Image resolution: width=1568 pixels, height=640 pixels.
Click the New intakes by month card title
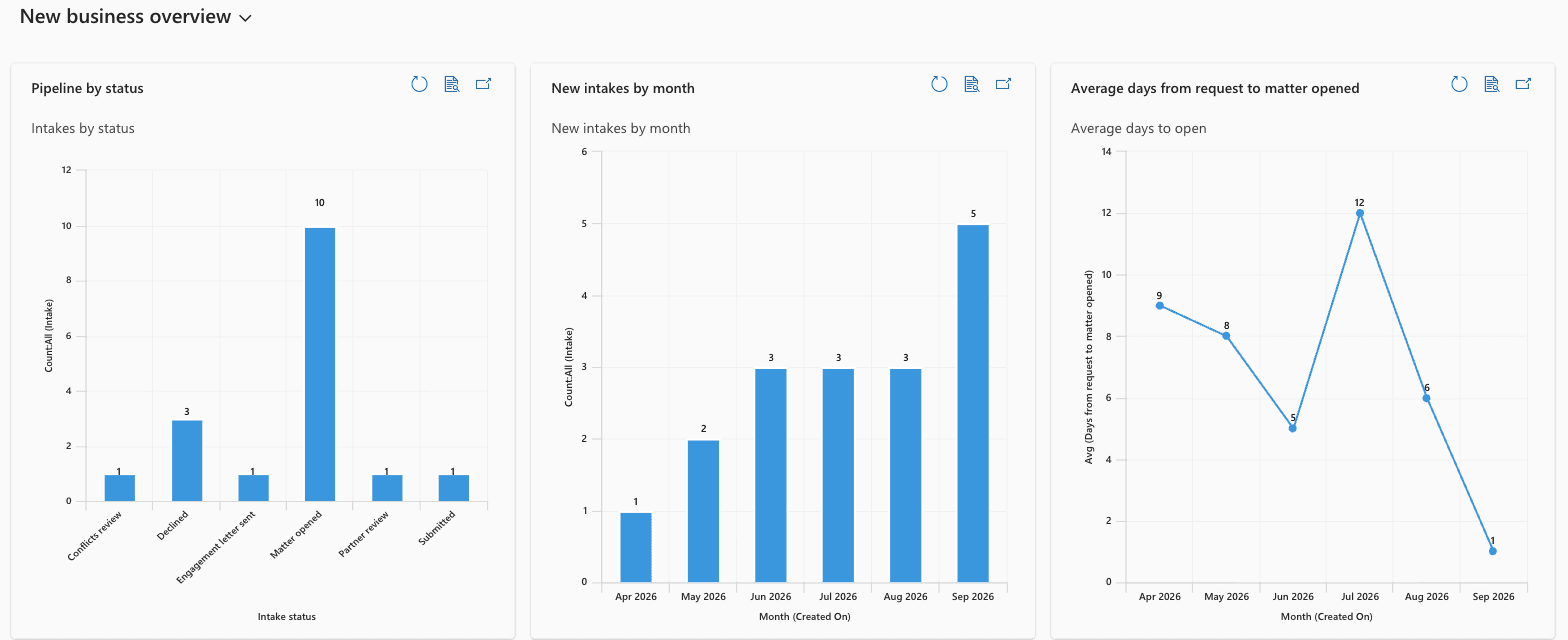(x=623, y=88)
